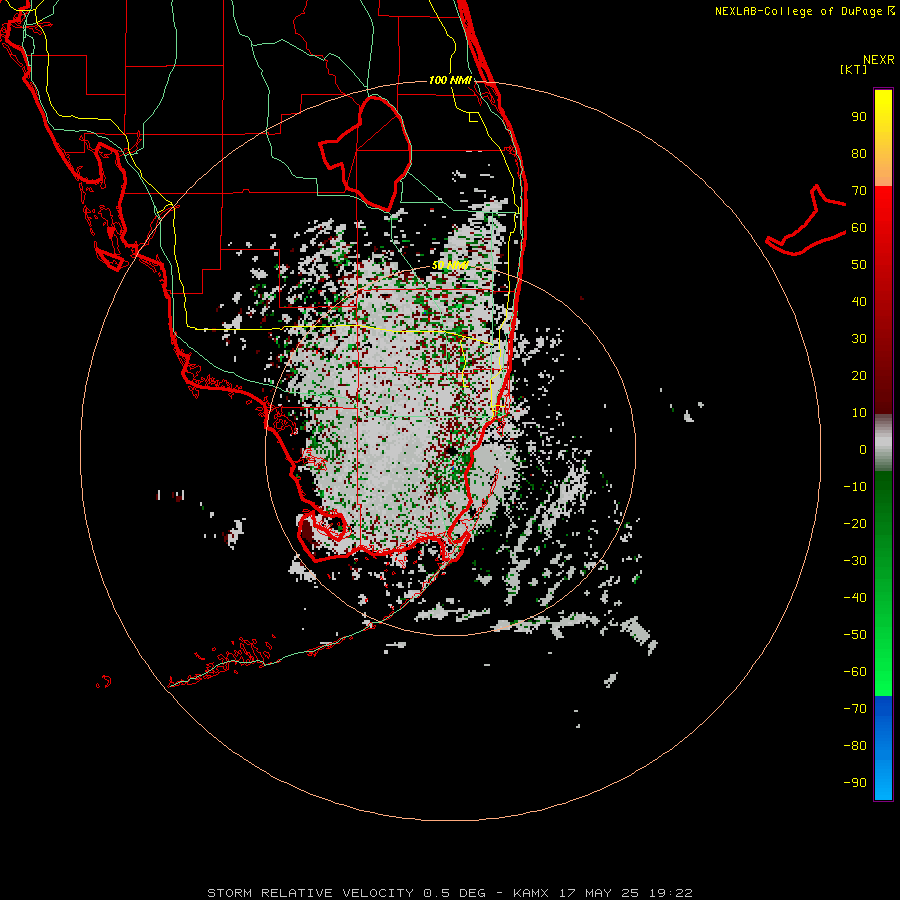Screen dimensions: 900x900
Task: Select the positive 60 scale label
Action: point(859,228)
